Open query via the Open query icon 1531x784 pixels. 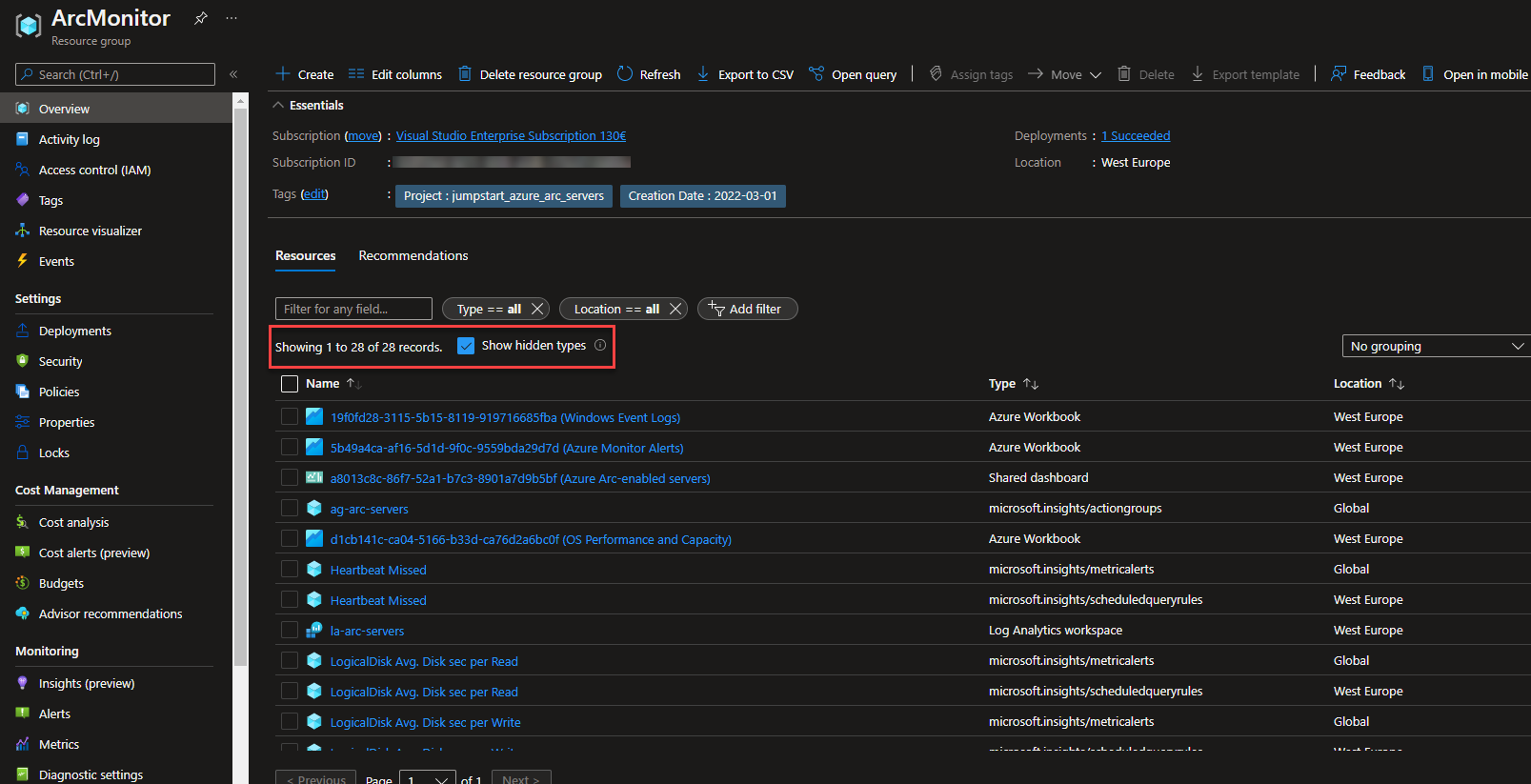coord(816,73)
